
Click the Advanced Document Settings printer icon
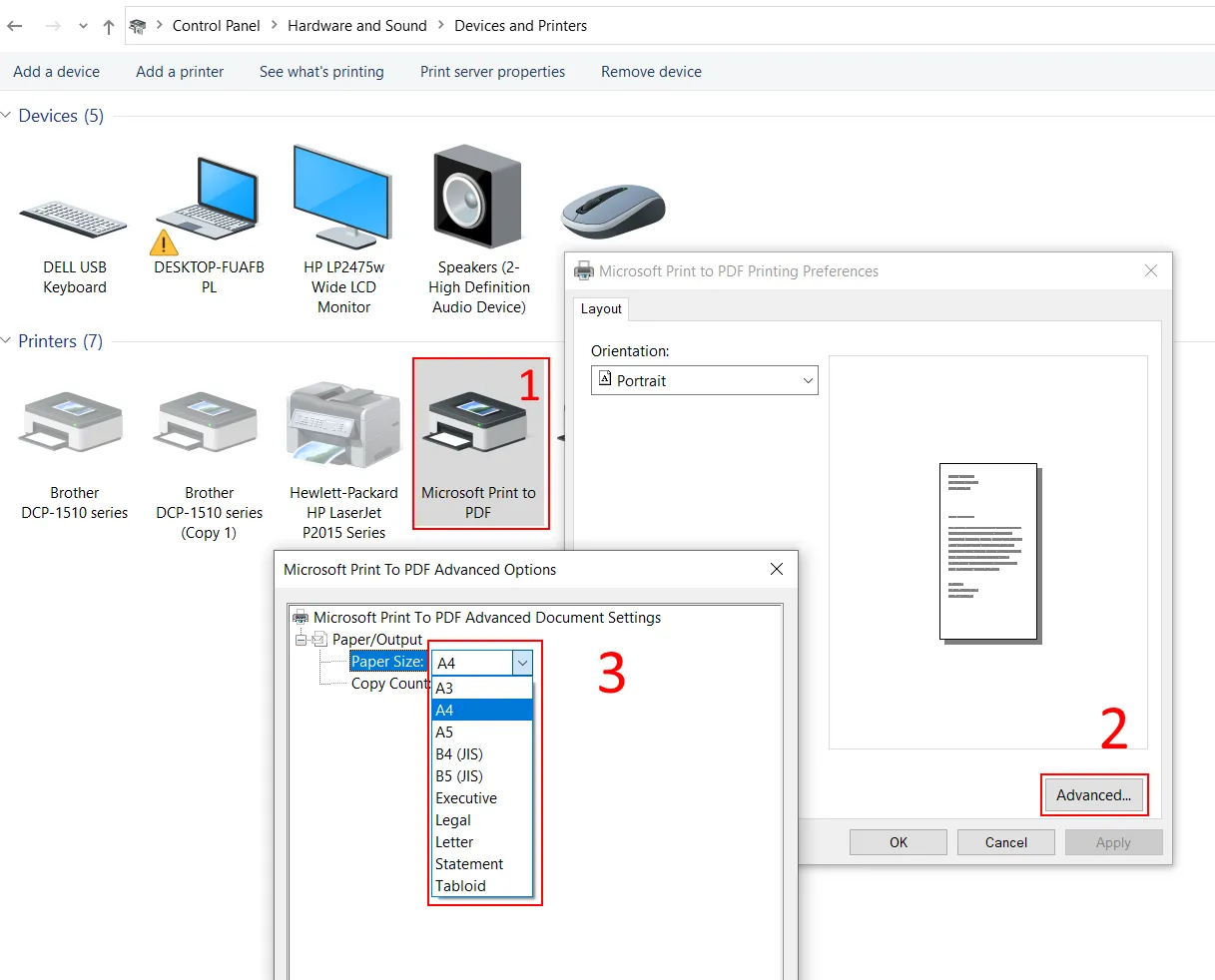coord(301,618)
